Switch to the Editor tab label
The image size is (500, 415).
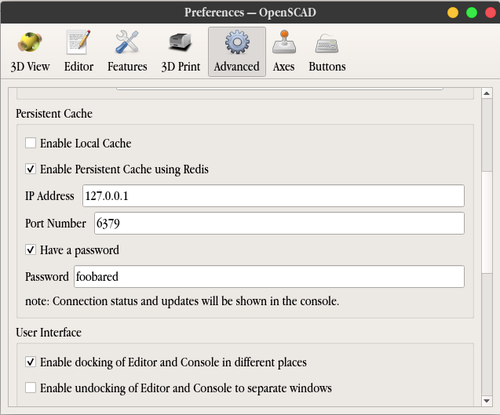(79, 67)
